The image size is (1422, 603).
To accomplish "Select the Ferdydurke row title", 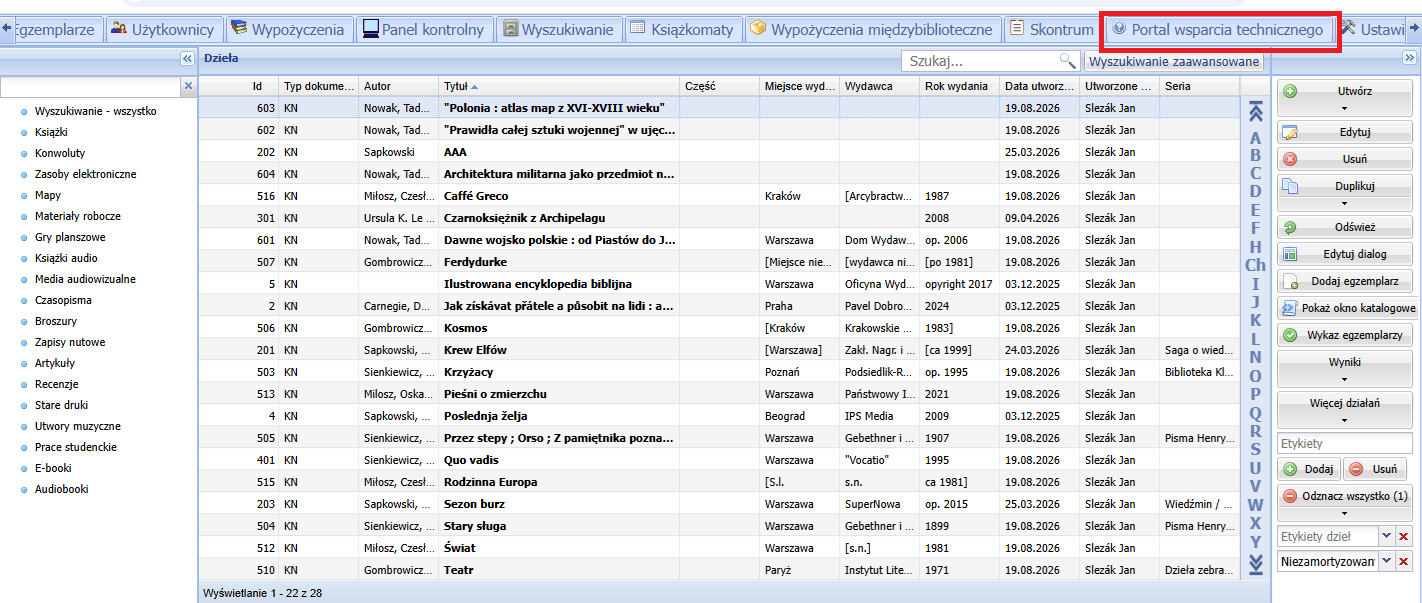I will coord(475,262).
